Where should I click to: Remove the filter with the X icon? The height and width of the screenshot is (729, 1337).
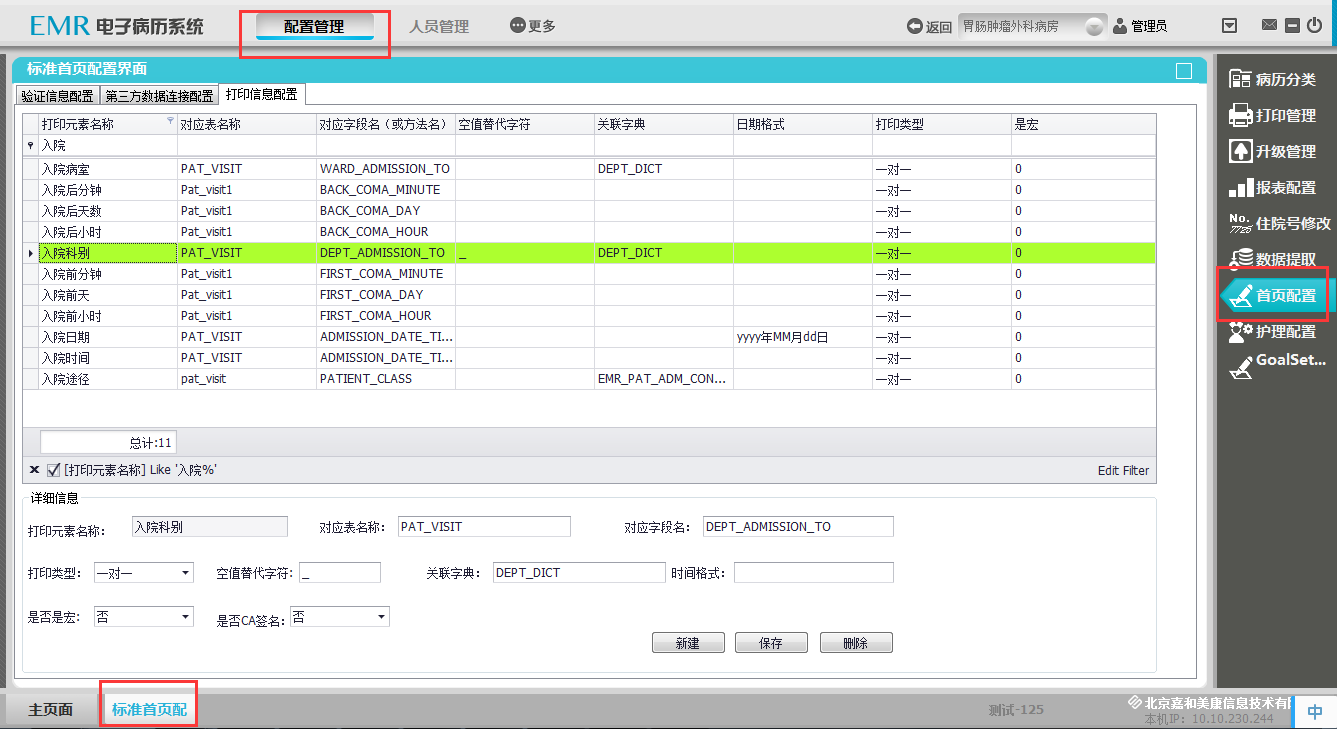click(x=34, y=469)
